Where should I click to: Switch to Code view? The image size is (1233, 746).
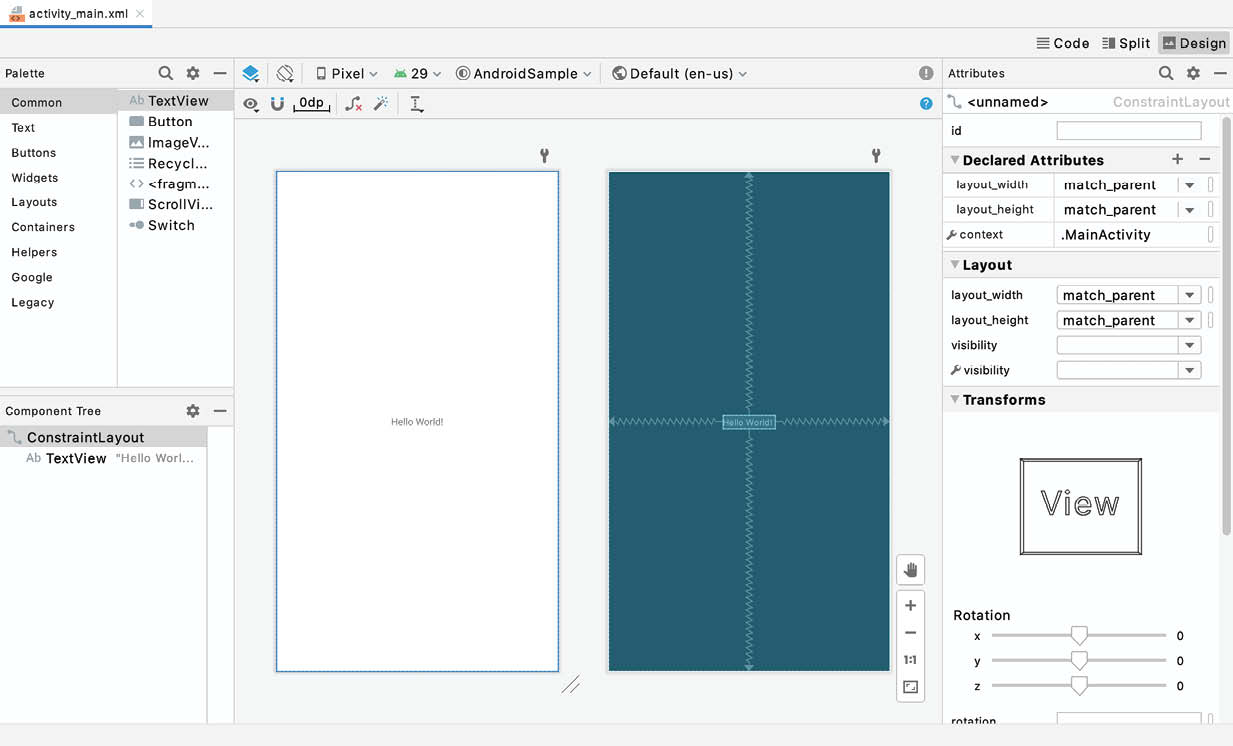pyautogui.click(x=1063, y=43)
